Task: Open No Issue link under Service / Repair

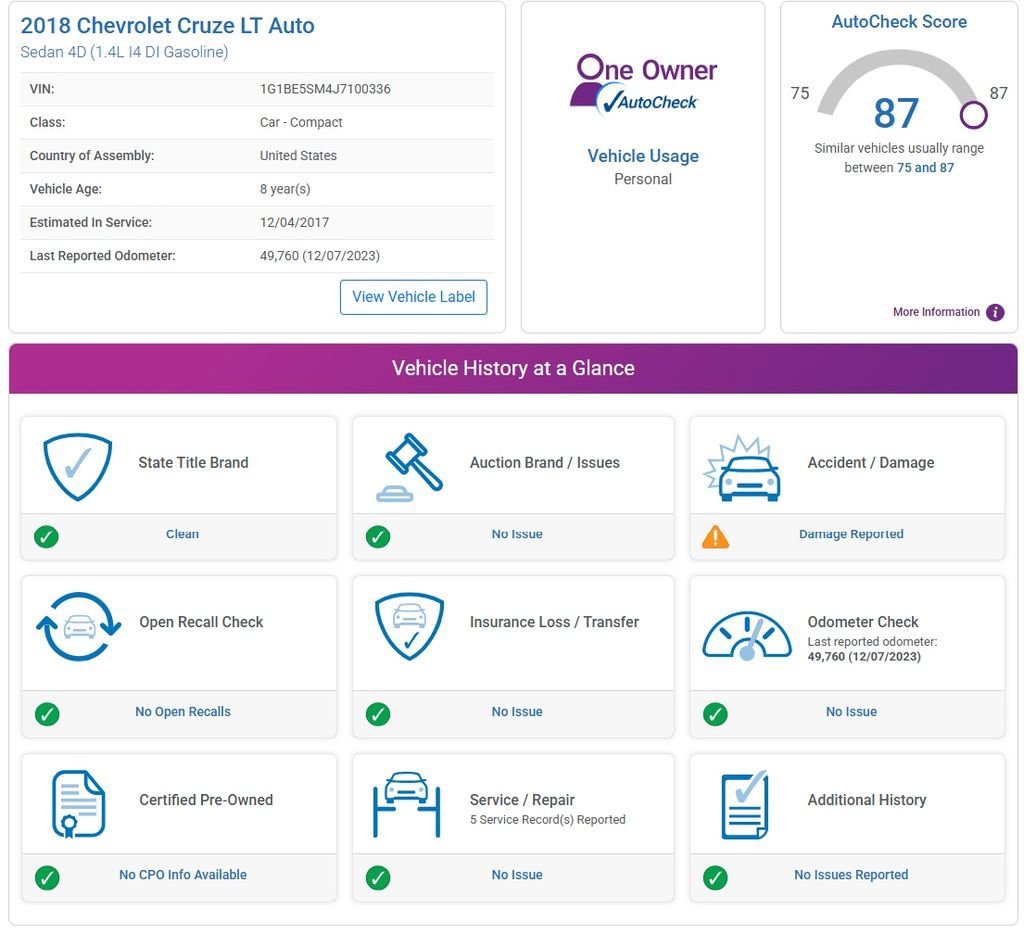Action: point(517,875)
